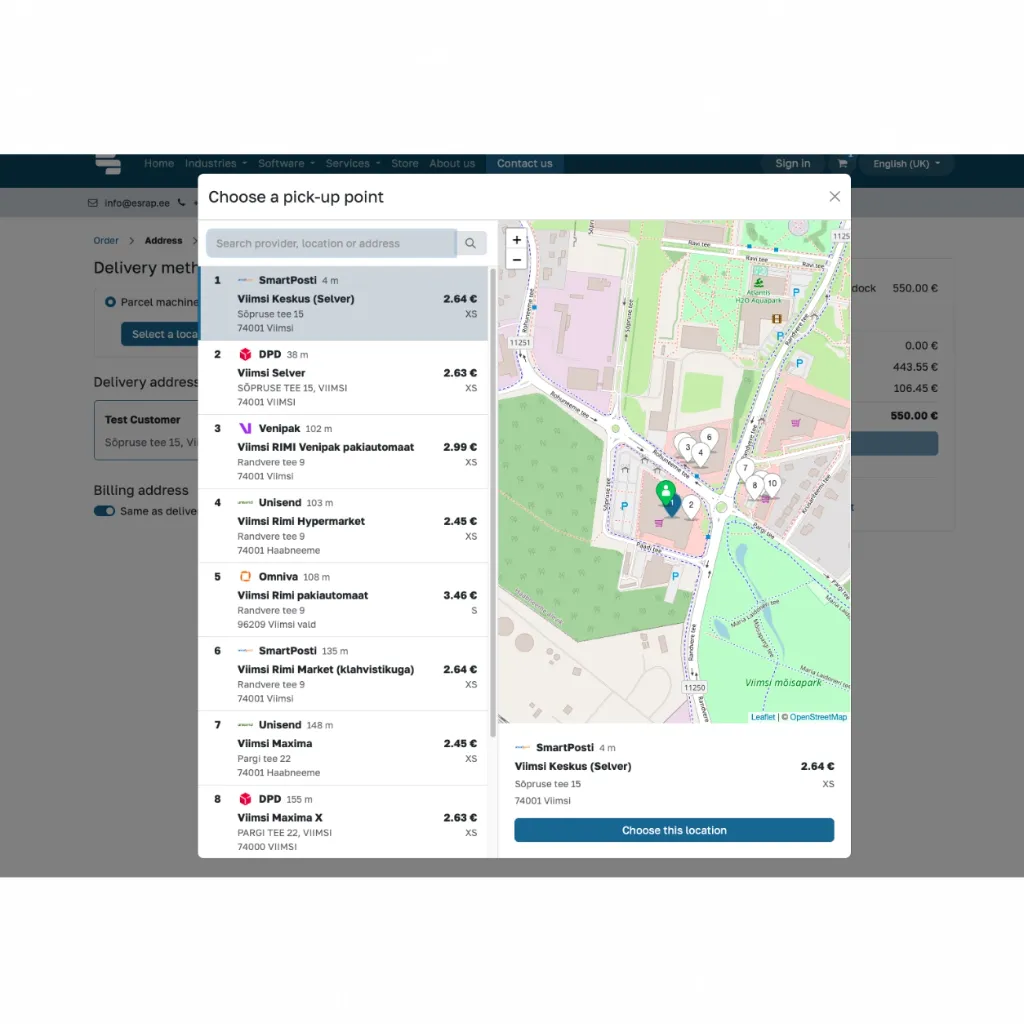The width and height of the screenshot is (1024, 1024).
Task: Click the search magnifier icon button
Action: click(470, 243)
